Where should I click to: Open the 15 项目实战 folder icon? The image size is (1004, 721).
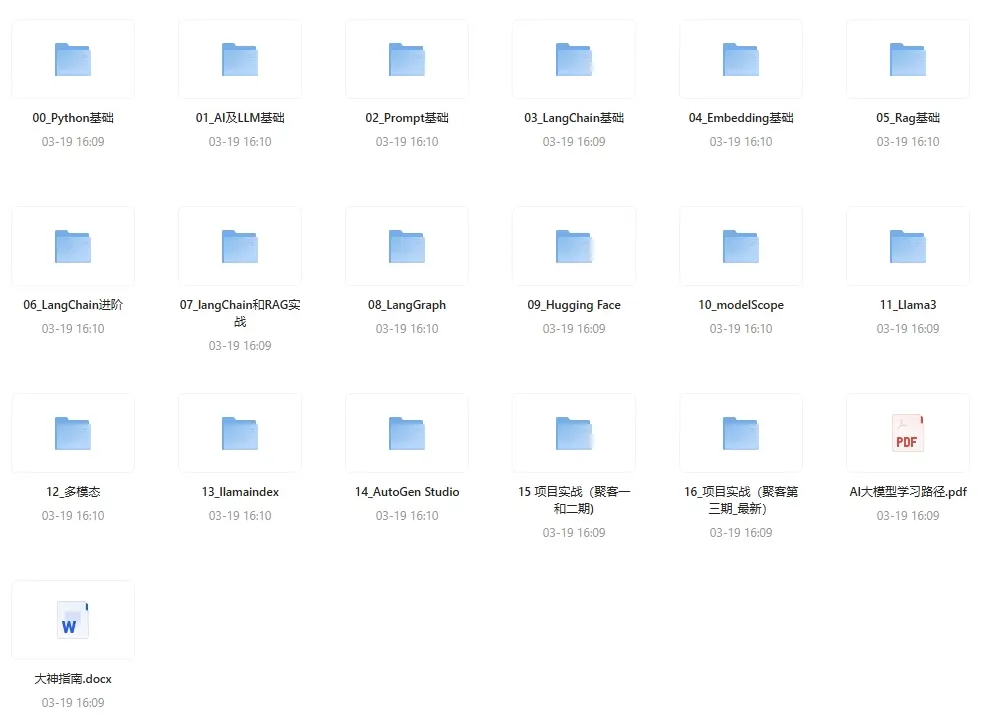point(574,433)
